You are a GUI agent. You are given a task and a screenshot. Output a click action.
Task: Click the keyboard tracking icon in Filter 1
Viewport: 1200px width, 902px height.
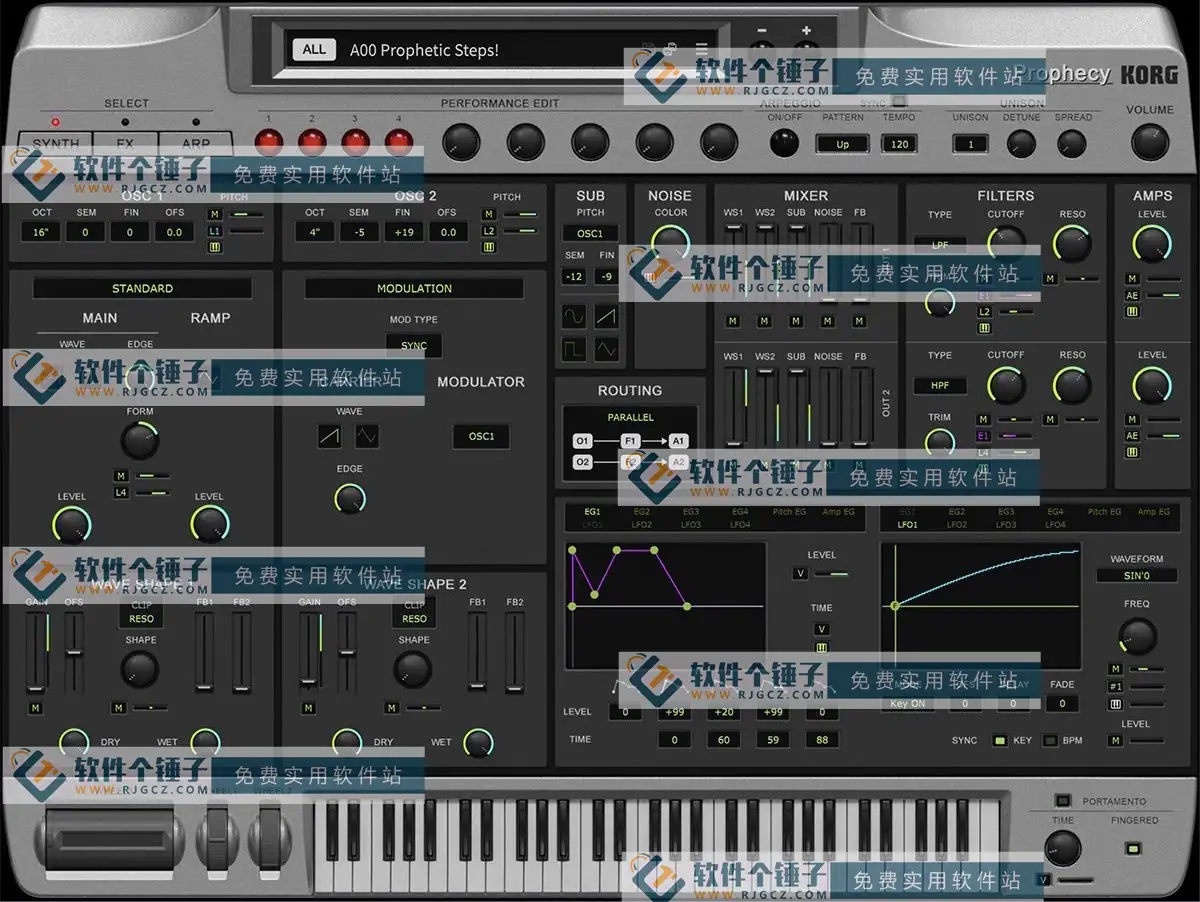pos(985,328)
